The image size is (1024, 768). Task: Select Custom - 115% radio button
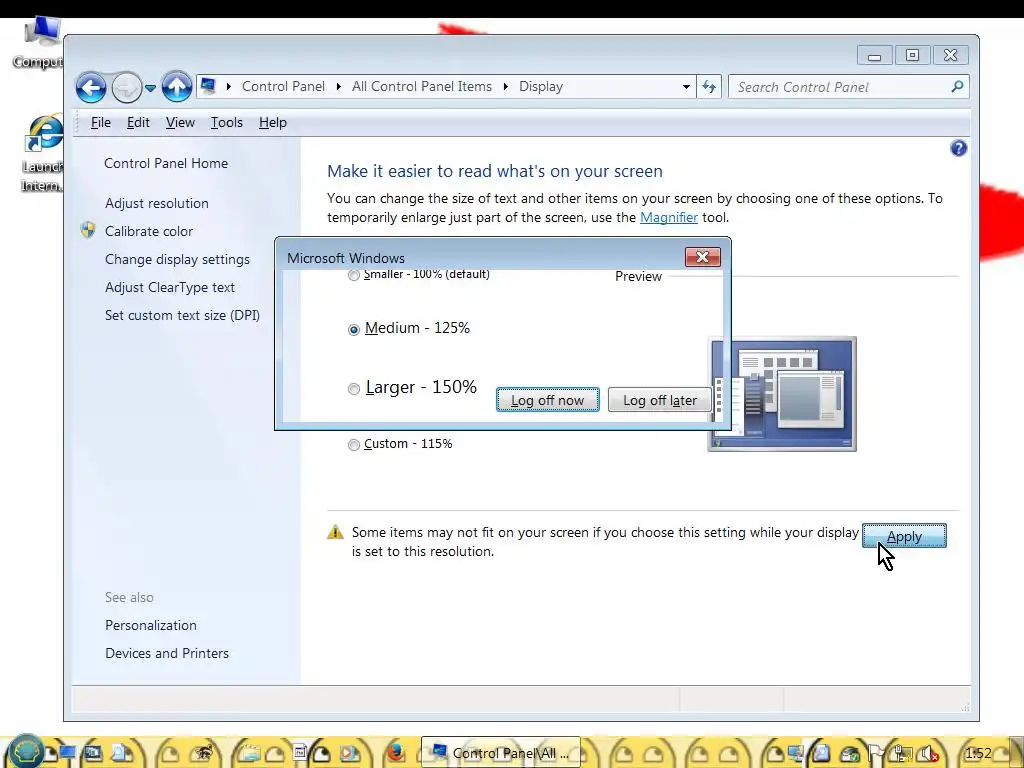(x=354, y=445)
